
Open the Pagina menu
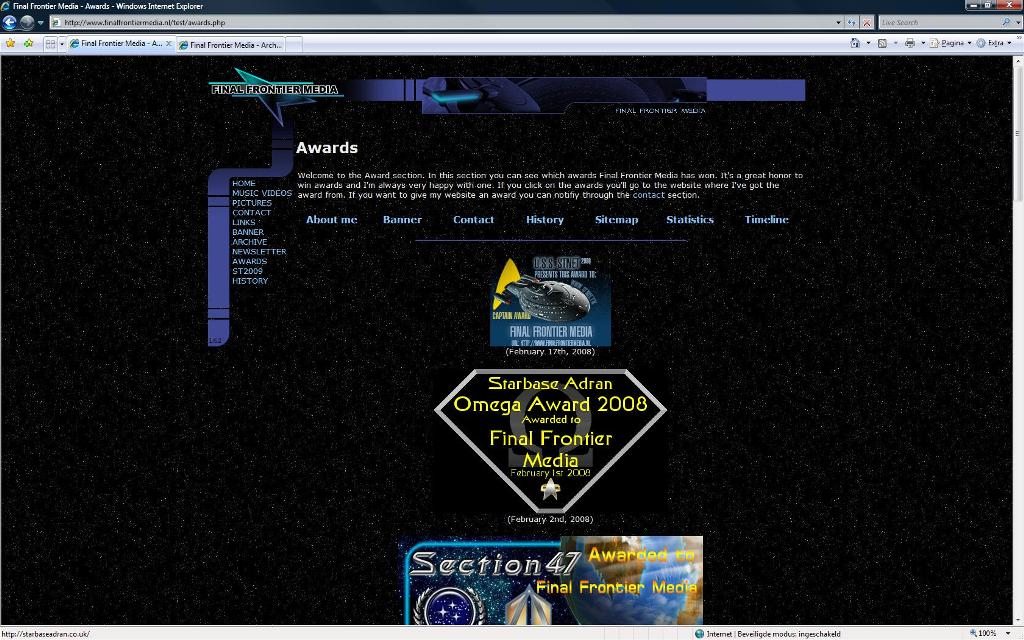[x=951, y=43]
